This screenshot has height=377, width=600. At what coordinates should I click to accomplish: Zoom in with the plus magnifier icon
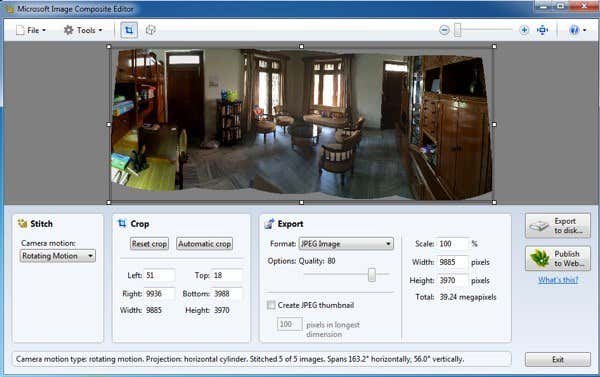(524, 30)
